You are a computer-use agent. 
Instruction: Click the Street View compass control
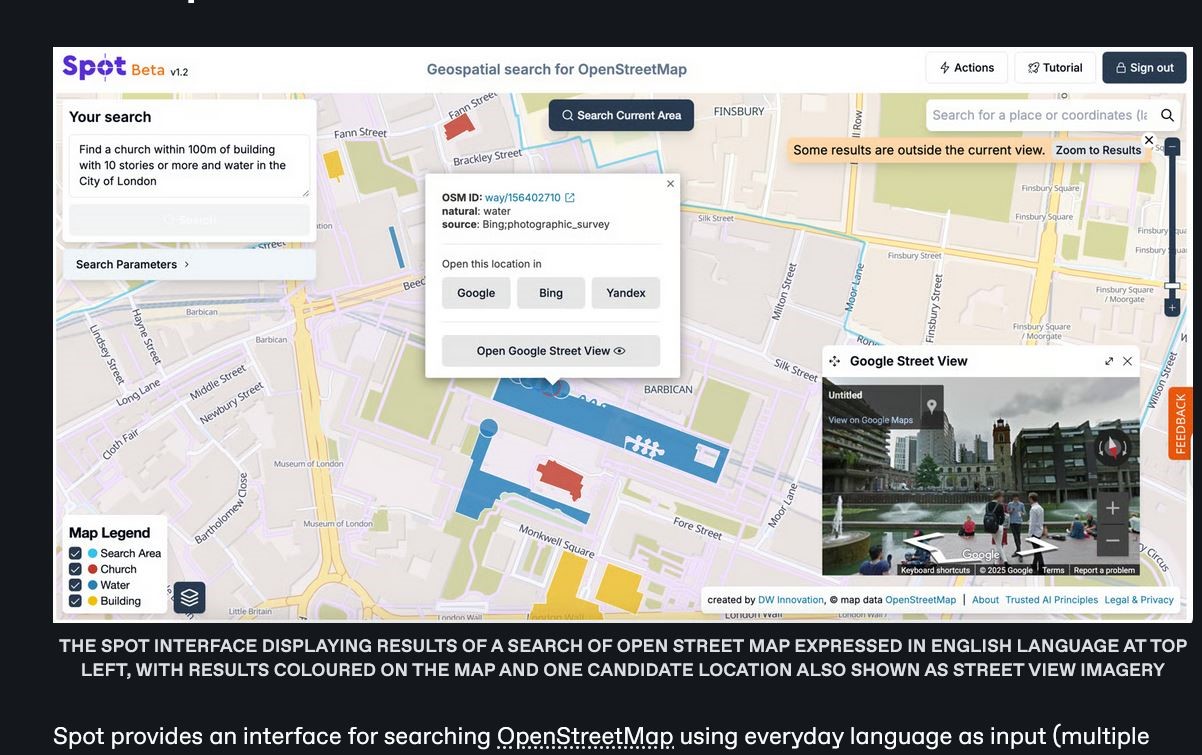pos(1112,447)
